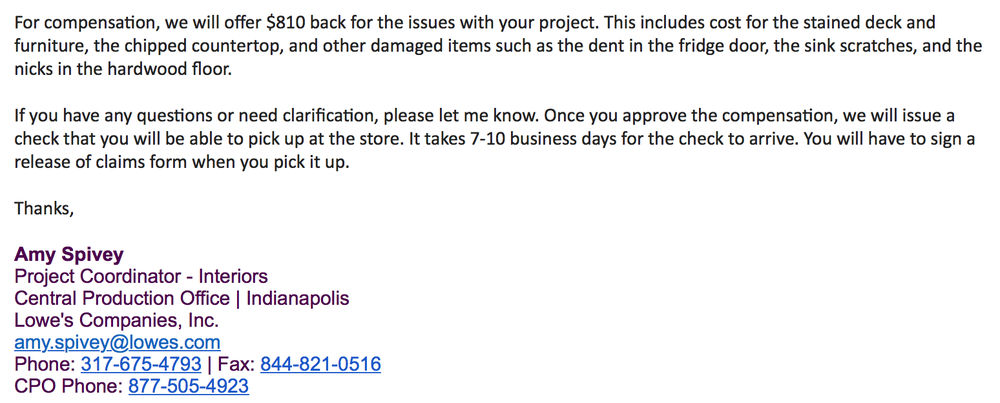Click the Central Production Office | Indianapolis line
This screenshot has width=1000, height=403.
(x=181, y=298)
